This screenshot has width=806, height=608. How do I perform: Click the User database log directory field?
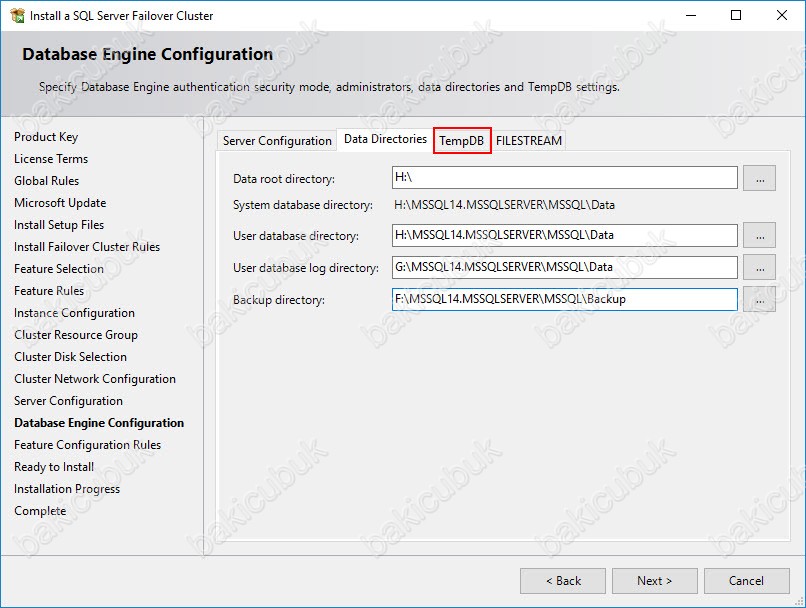click(x=564, y=267)
